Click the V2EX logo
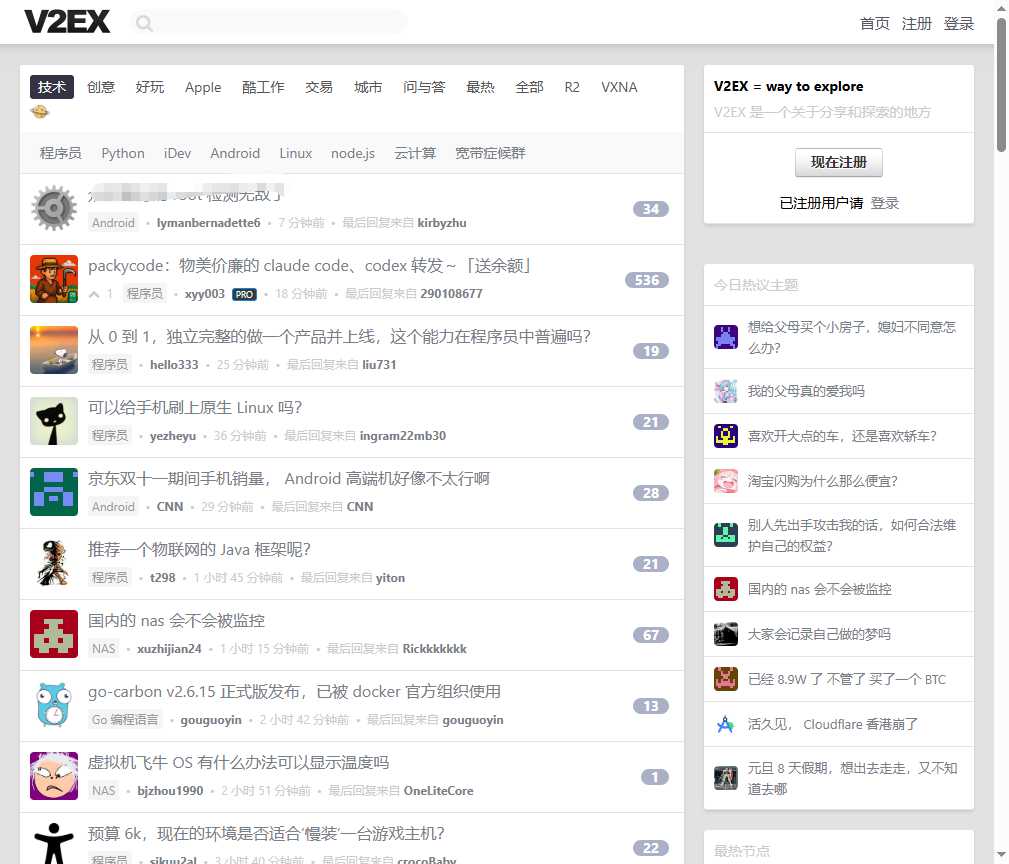 (67, 22)
